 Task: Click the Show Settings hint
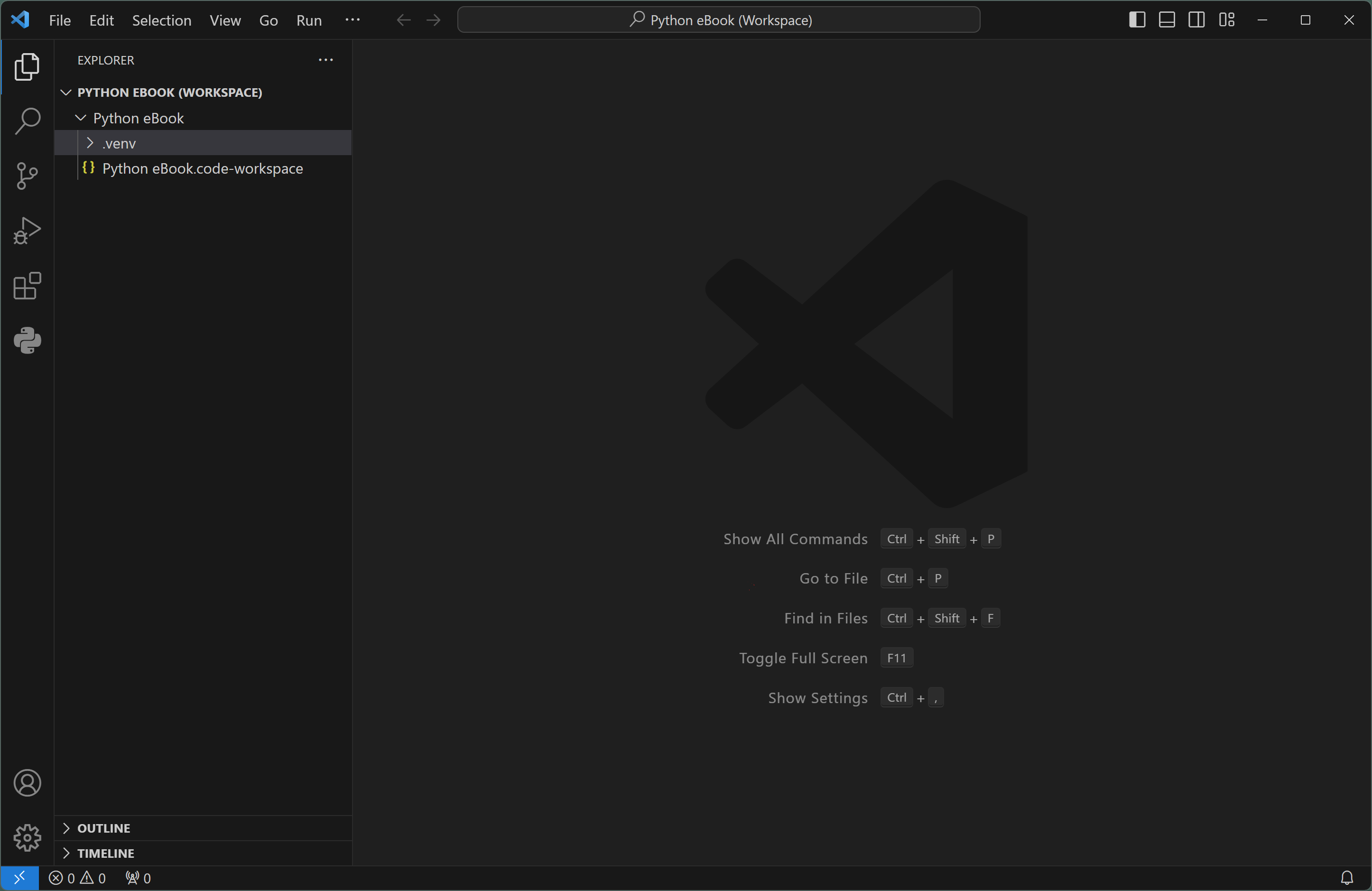pyautogui.click(x=817, y=697)
